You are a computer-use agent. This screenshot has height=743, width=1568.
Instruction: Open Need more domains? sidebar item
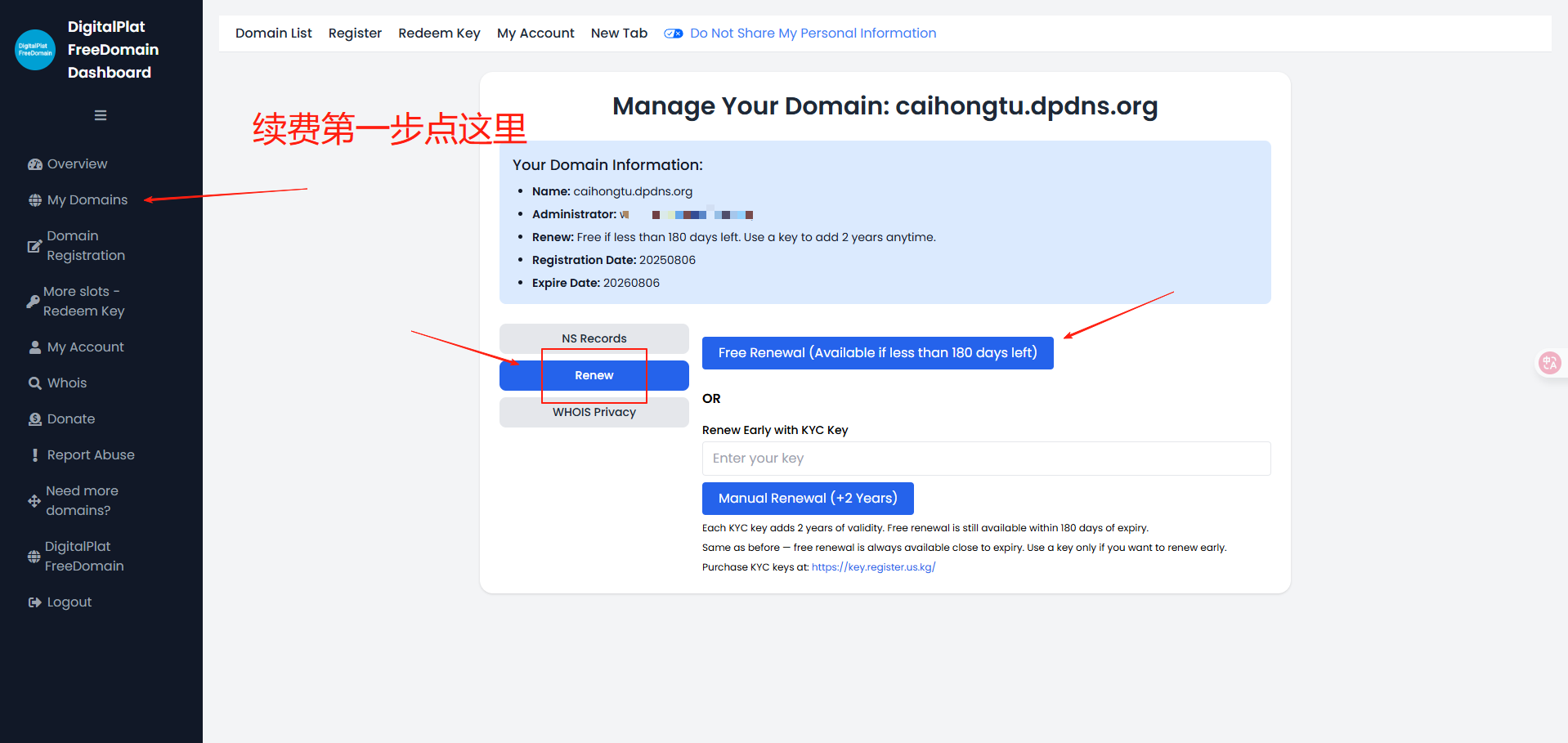point(82,501)
